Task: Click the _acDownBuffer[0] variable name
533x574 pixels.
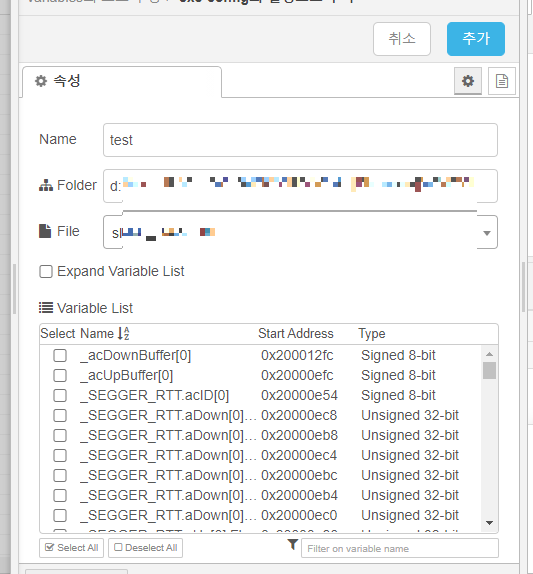Action: point(135,355)
